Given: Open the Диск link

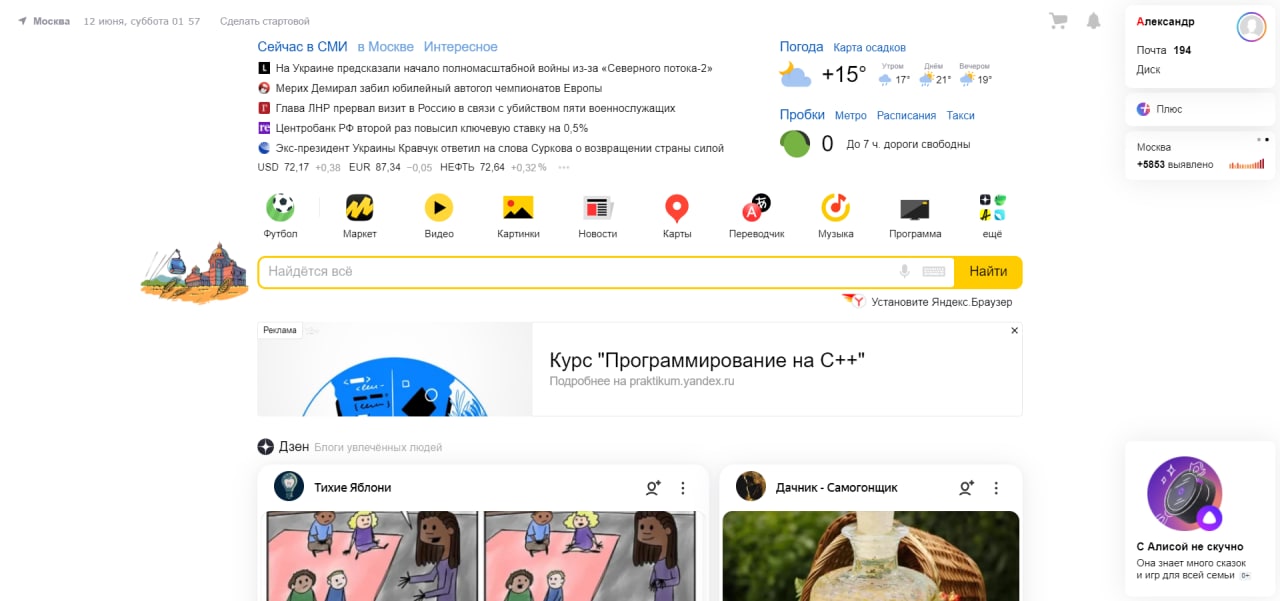Looking at the screenshot, I should [x=1148, y=70].
